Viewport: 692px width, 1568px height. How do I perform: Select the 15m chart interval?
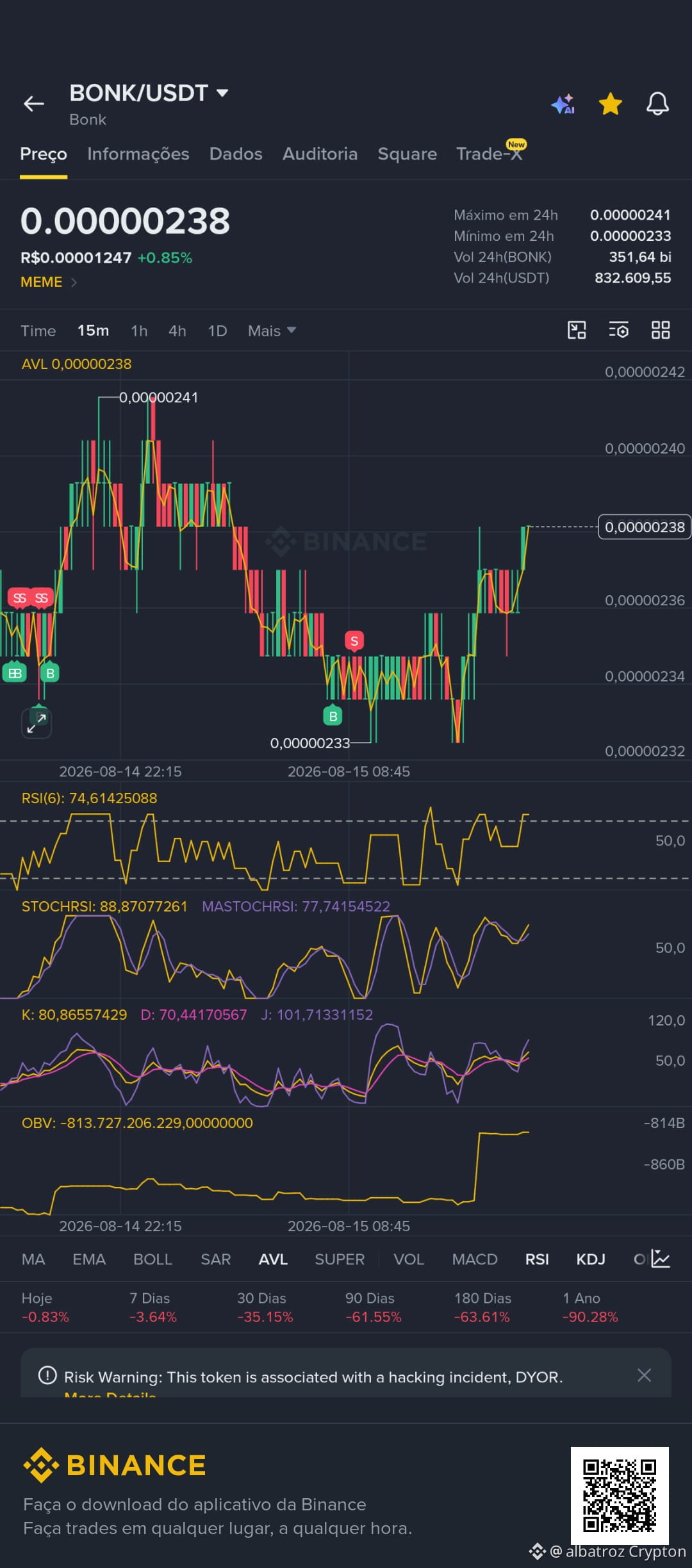click(93, 331)
